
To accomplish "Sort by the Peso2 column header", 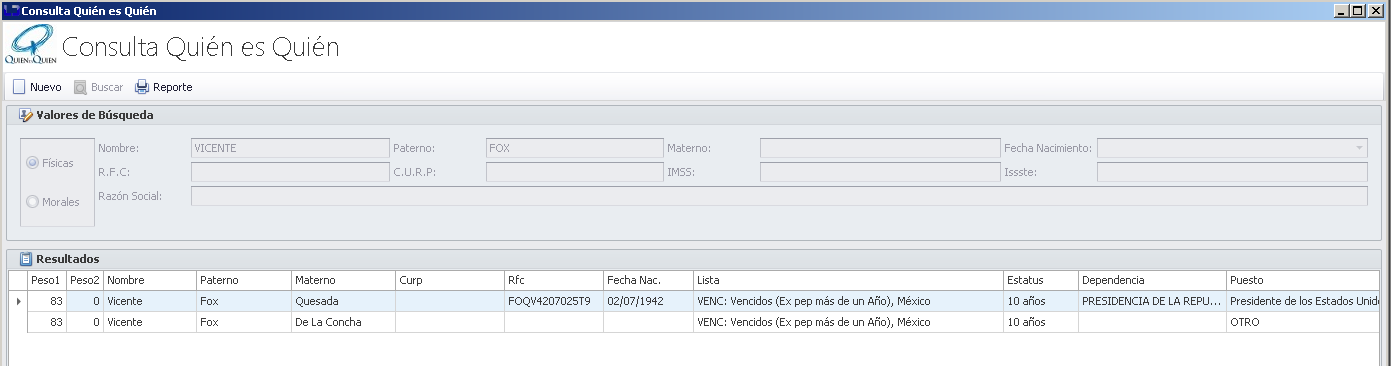I will 85,281.
